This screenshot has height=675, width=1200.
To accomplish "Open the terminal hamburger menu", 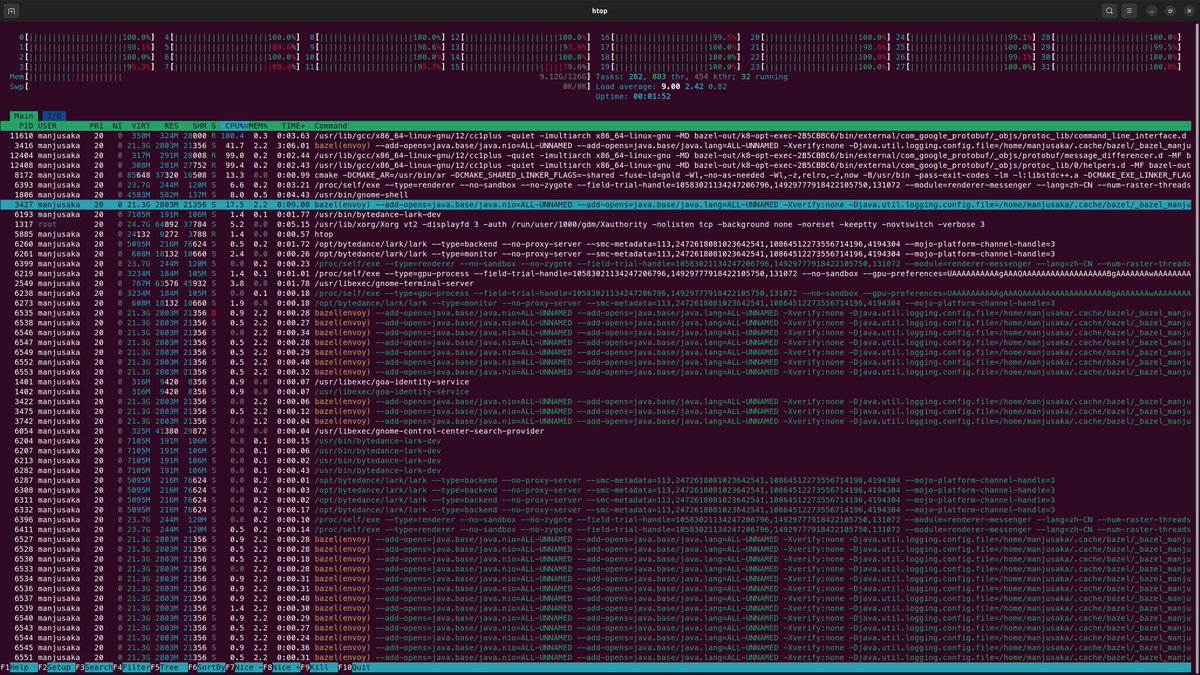I will (x=1134, y=11).
